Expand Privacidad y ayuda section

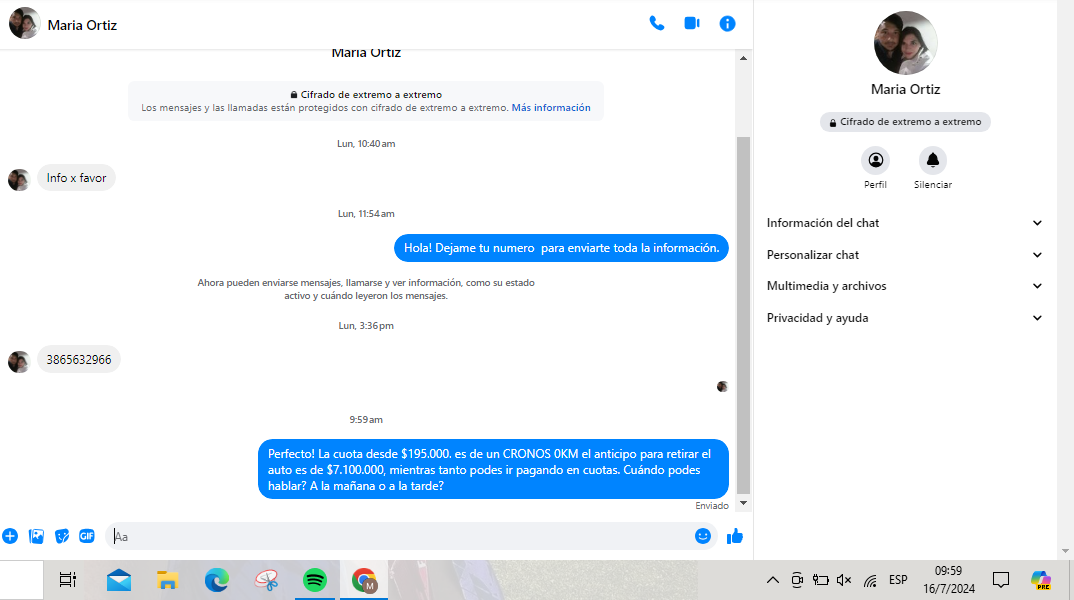[x=905, y=318]
